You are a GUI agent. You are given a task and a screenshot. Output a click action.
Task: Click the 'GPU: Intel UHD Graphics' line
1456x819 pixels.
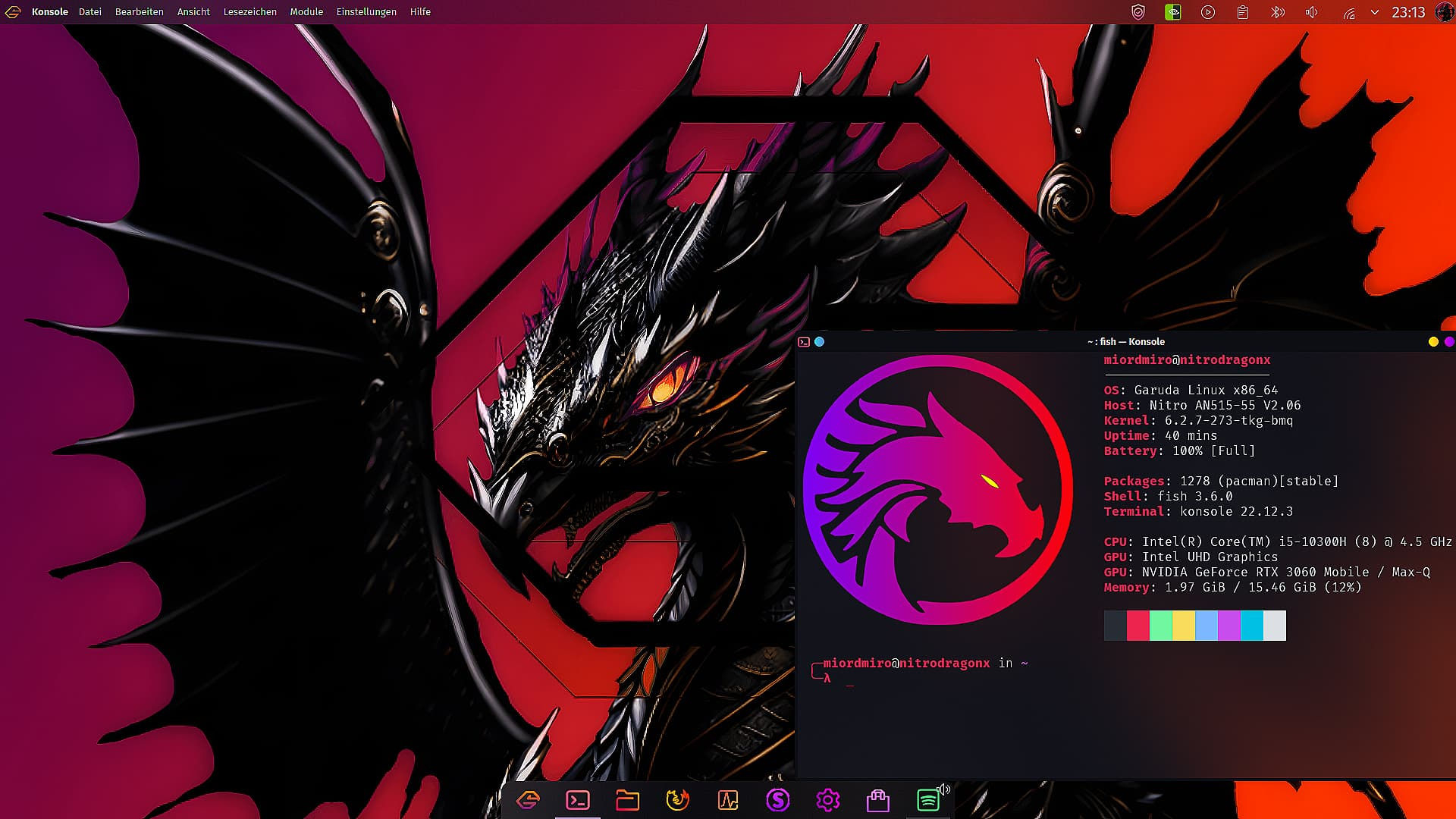click(x=1191, y=557)
